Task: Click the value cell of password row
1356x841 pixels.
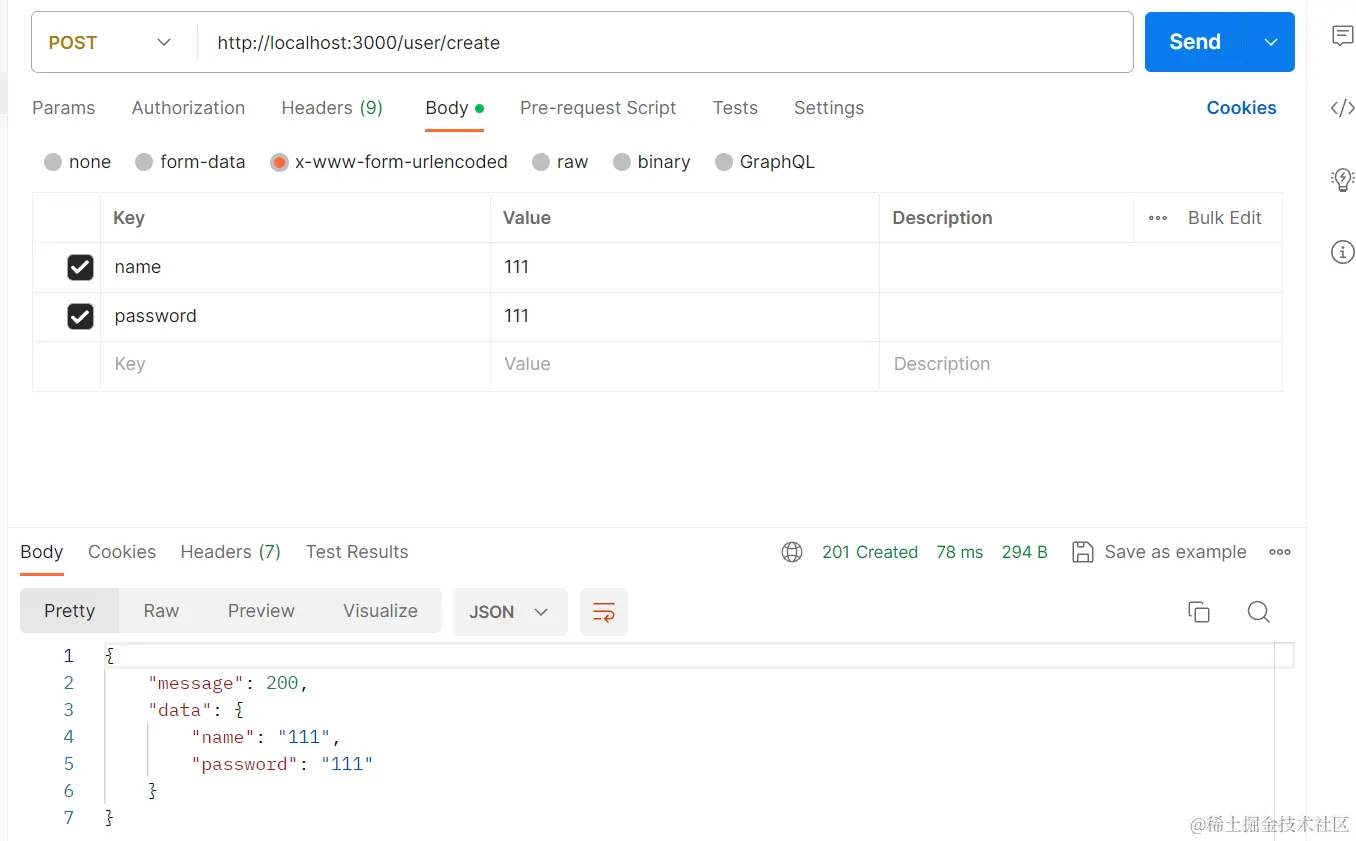Action: (685, 316)
